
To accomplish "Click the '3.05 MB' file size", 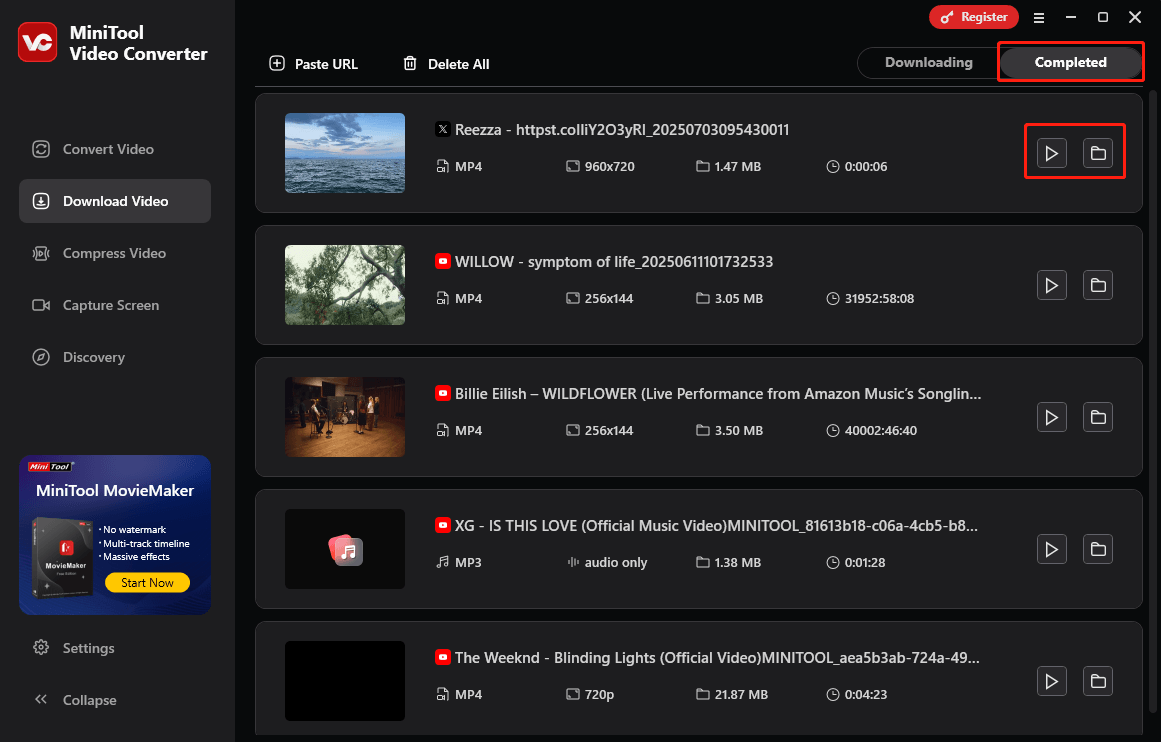I will tap(738, 298).
